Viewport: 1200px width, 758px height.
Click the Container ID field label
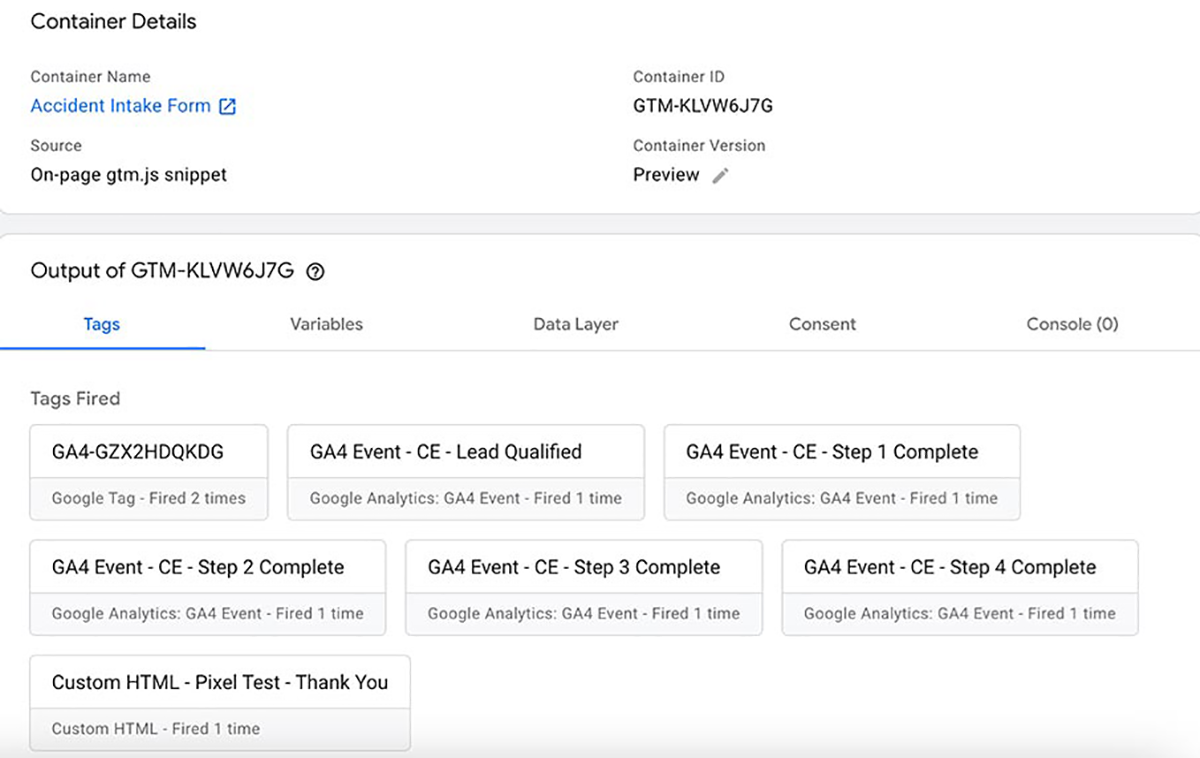[679, 77]
